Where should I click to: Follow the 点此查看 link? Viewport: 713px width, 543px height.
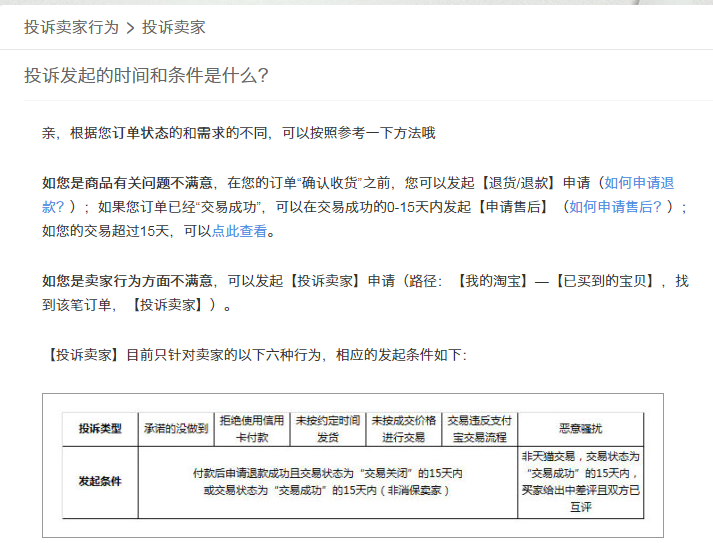(241, 231)
